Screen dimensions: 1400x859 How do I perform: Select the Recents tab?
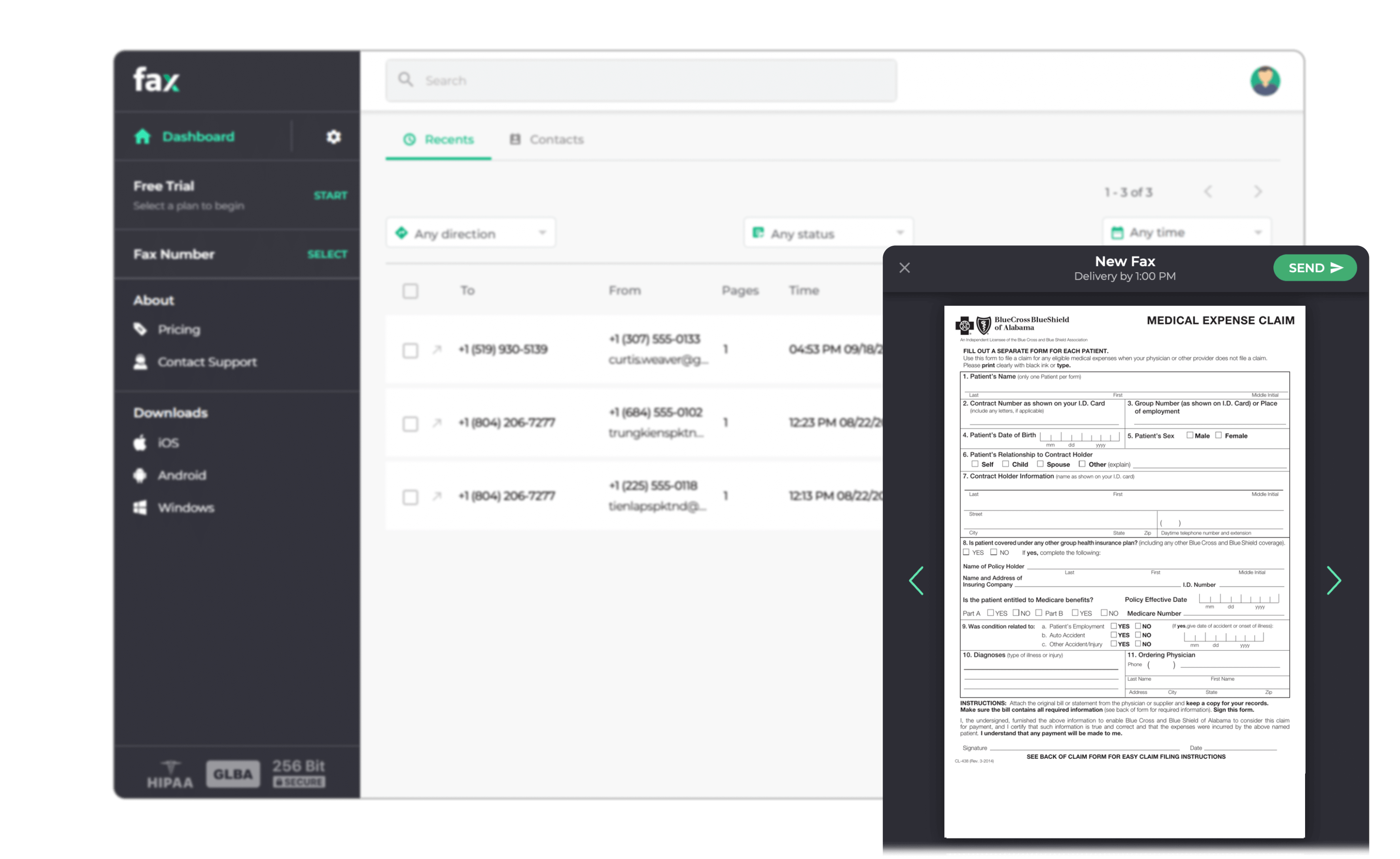pyautogui.click(x=438, y=139)
